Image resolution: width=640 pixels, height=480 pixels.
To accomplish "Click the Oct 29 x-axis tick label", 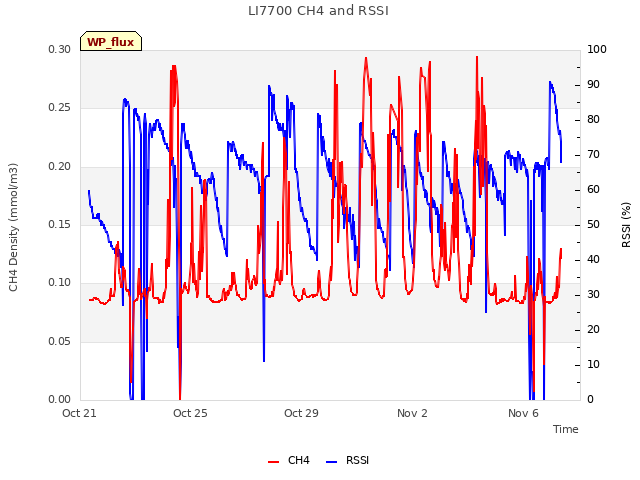I will pos(301,413).
